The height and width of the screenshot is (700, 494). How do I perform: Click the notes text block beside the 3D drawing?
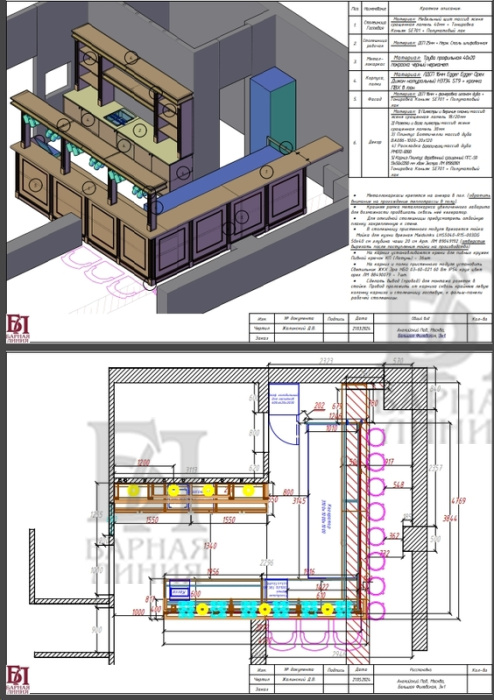coord(419,246)
